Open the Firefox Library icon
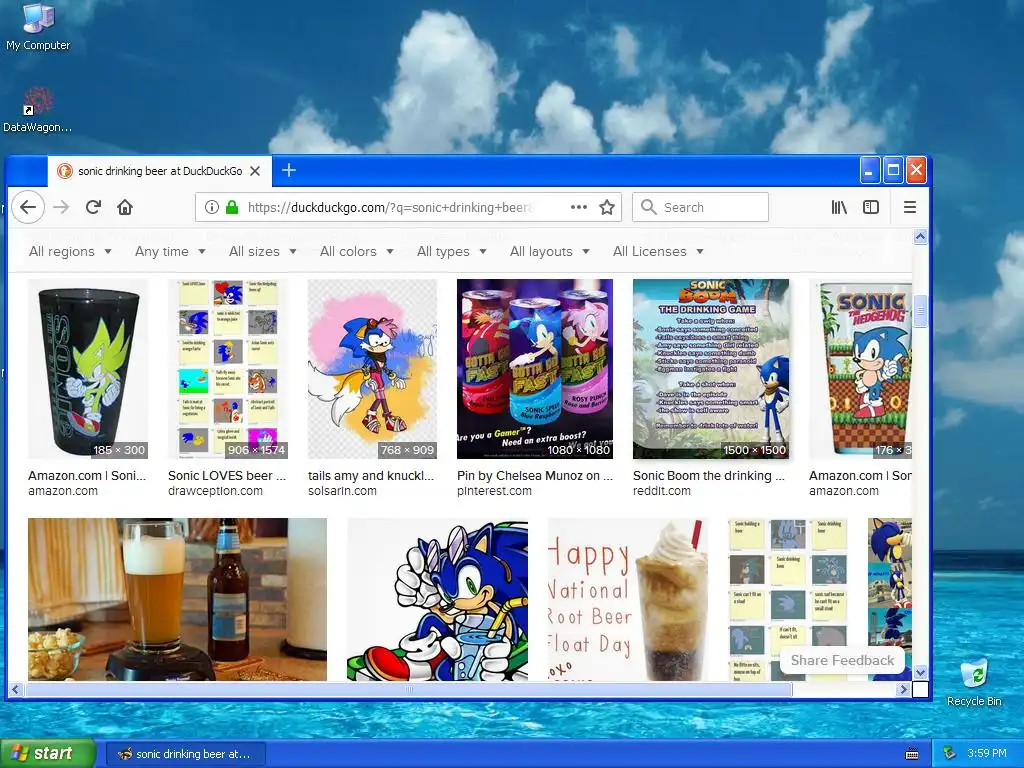 [839, 207]
